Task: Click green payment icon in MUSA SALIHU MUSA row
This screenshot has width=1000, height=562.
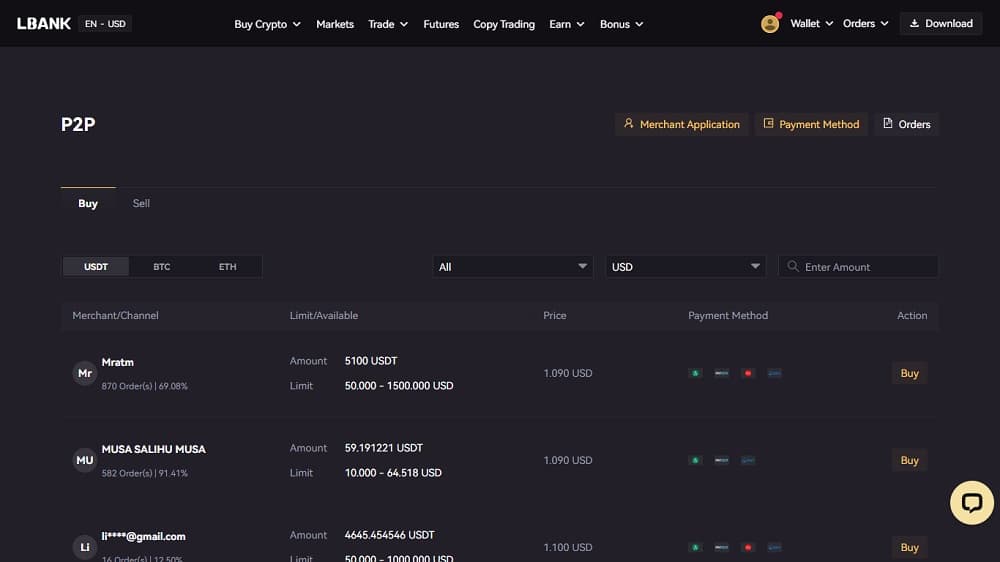Action: (x=695, y=460)
